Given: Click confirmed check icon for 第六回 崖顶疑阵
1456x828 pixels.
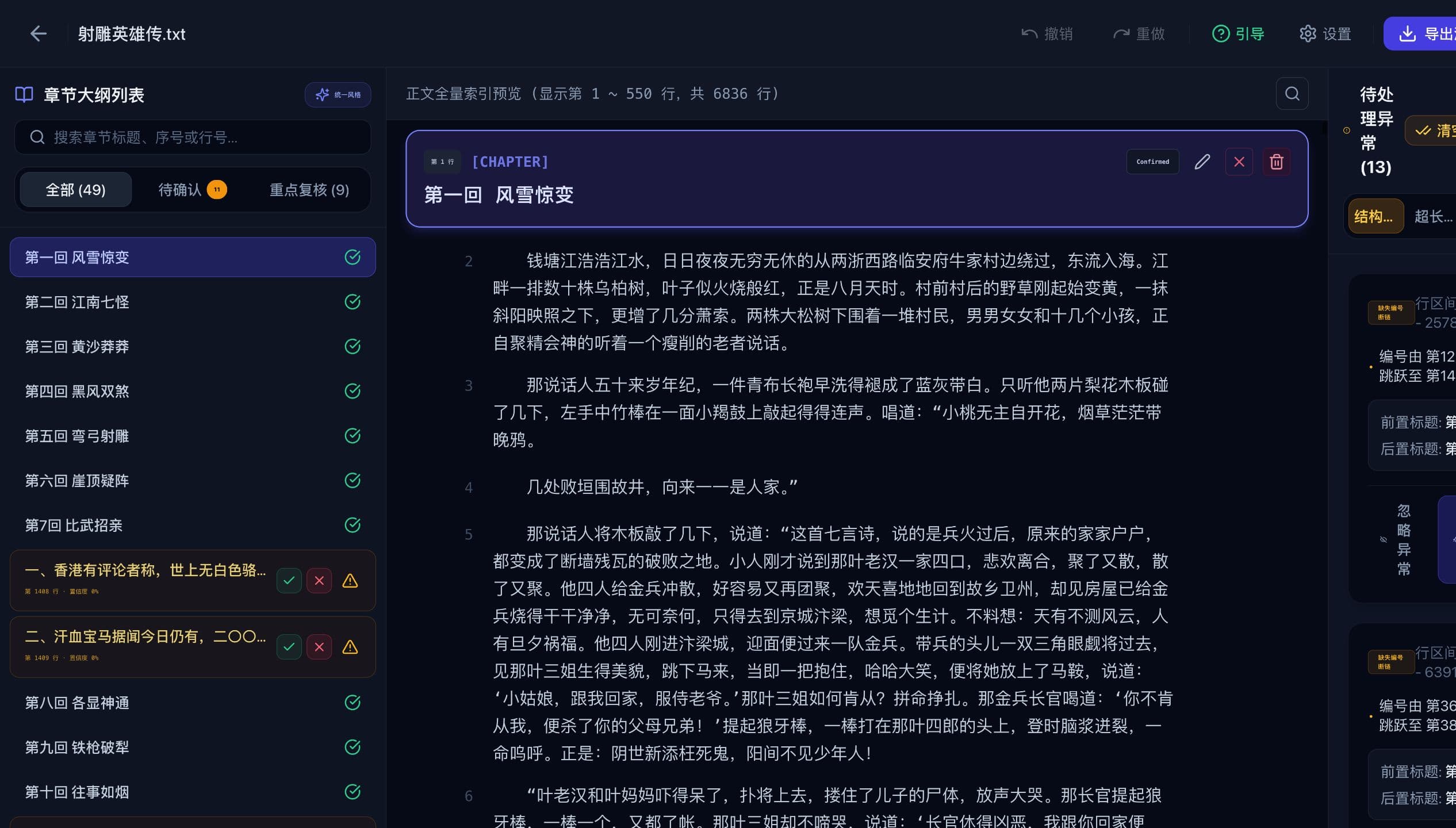Looking at the screenshot, I should pyautogui.click(x=352, y=480).
